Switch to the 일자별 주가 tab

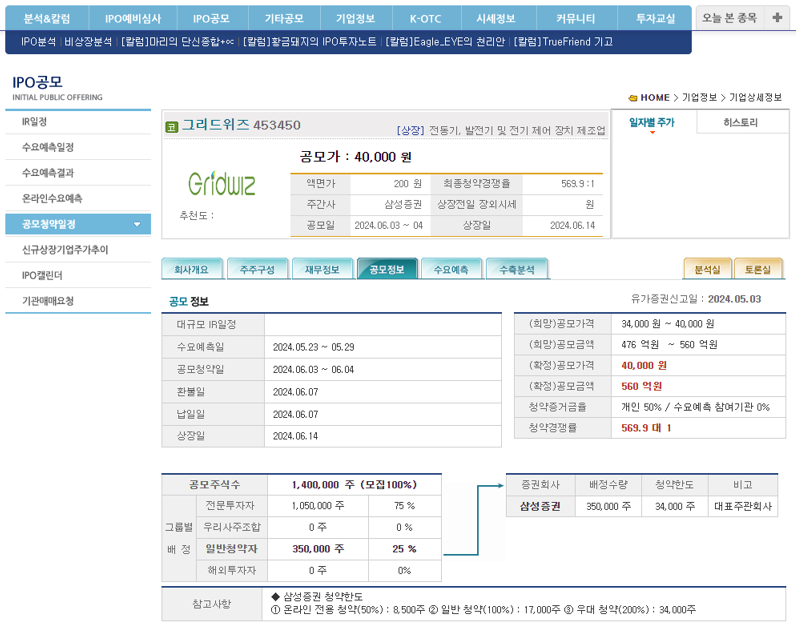point(652,122)
